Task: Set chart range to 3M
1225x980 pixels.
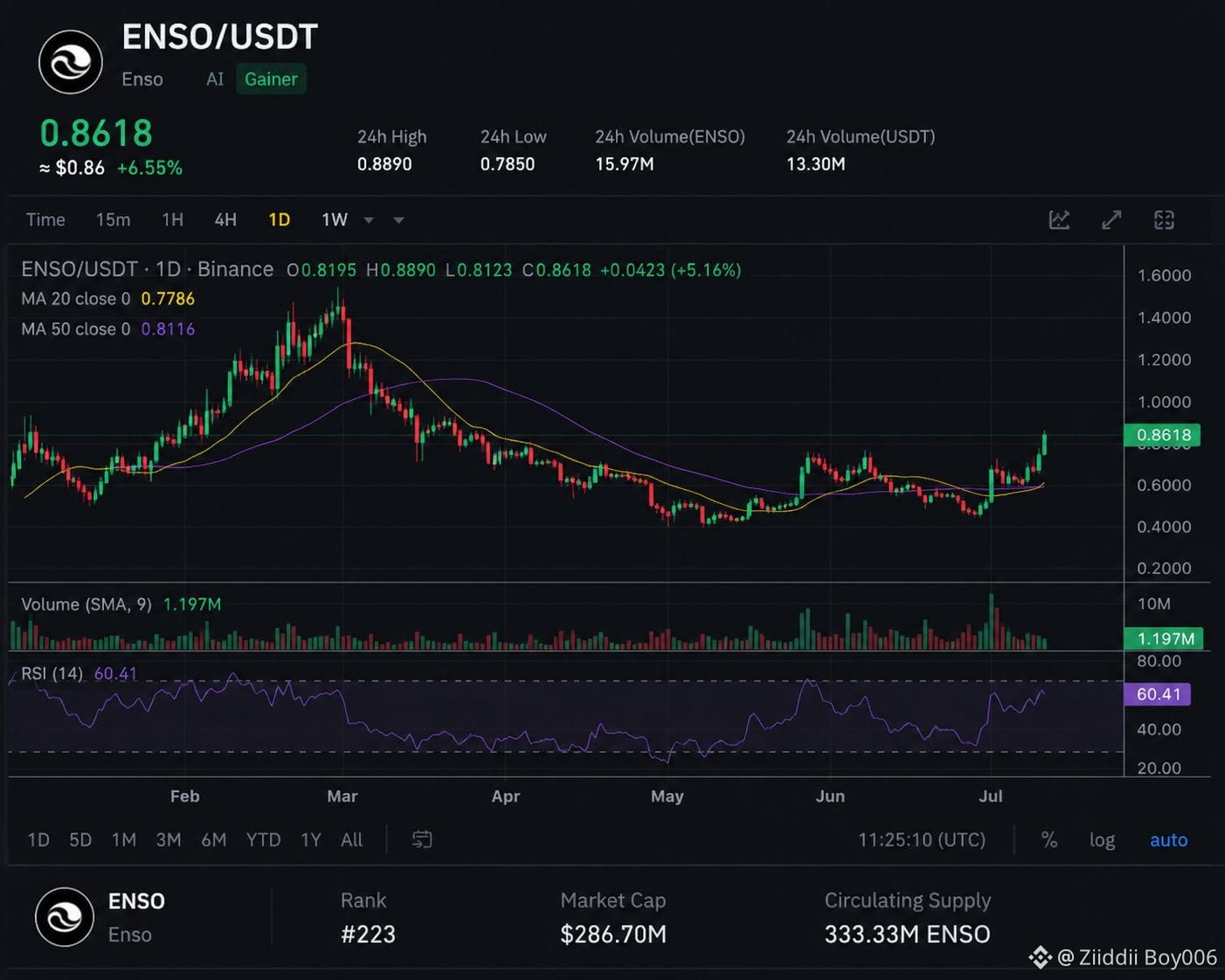Action: pos(169,839)
